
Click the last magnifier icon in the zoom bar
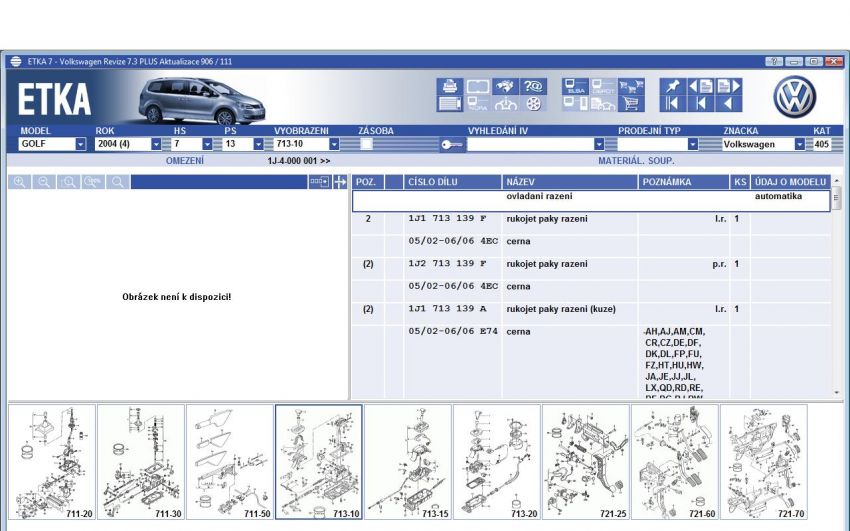[x=118, y=182]
